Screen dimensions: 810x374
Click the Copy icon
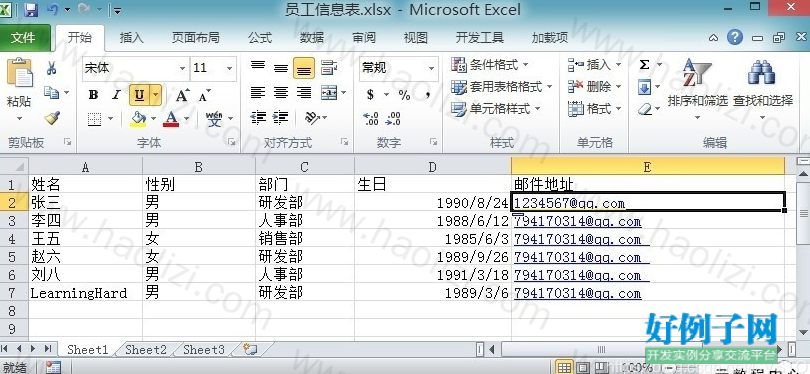[x=52, y=92]
